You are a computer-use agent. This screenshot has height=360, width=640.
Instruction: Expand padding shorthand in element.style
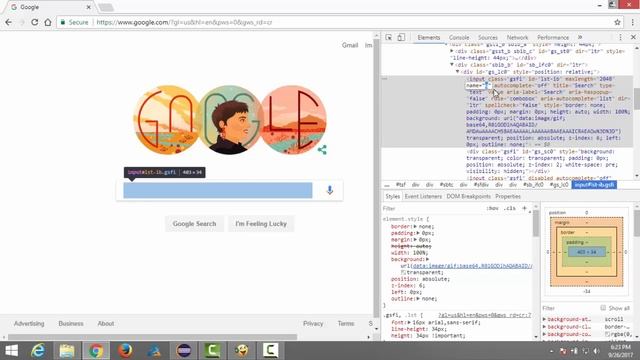click(418, 233)
